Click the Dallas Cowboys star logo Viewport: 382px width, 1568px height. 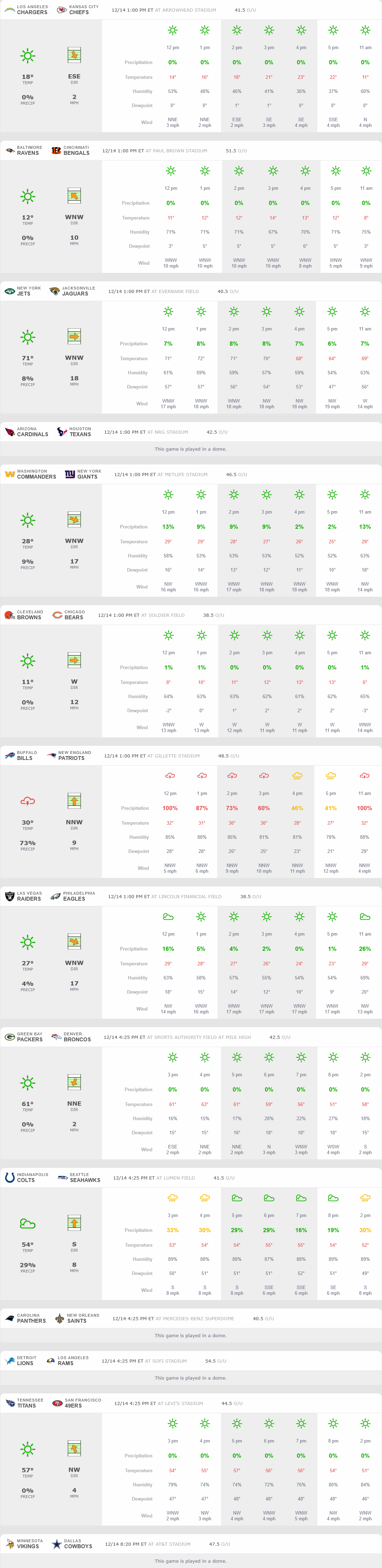click(56, 1544)
